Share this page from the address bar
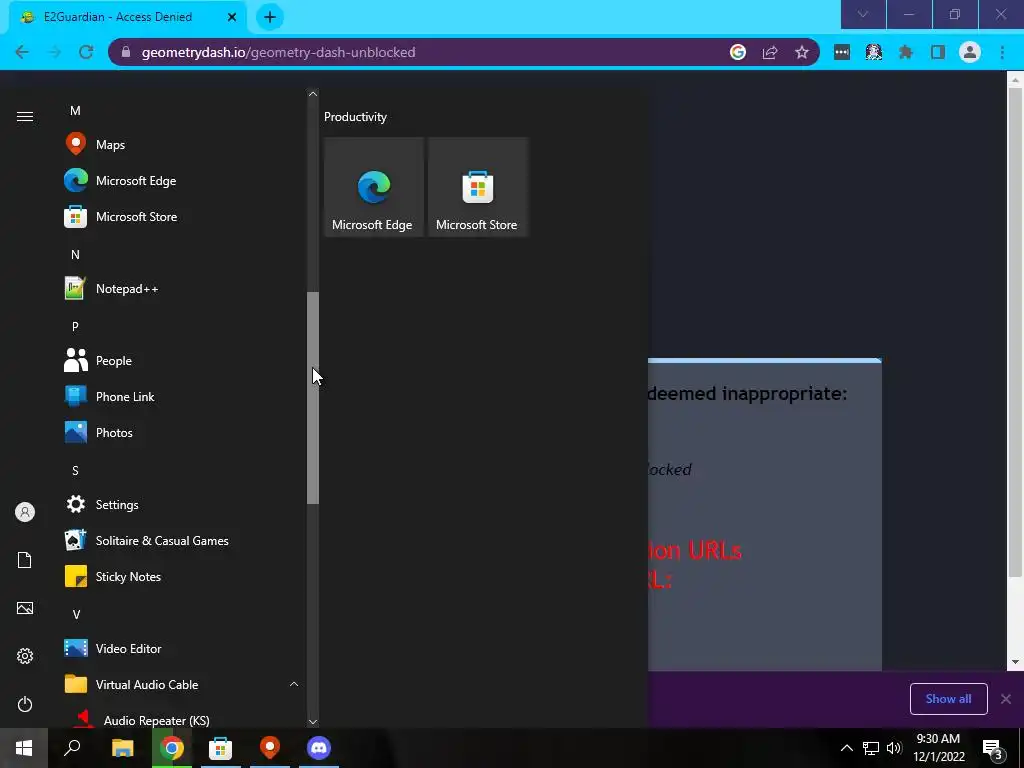 coord(770,52)
